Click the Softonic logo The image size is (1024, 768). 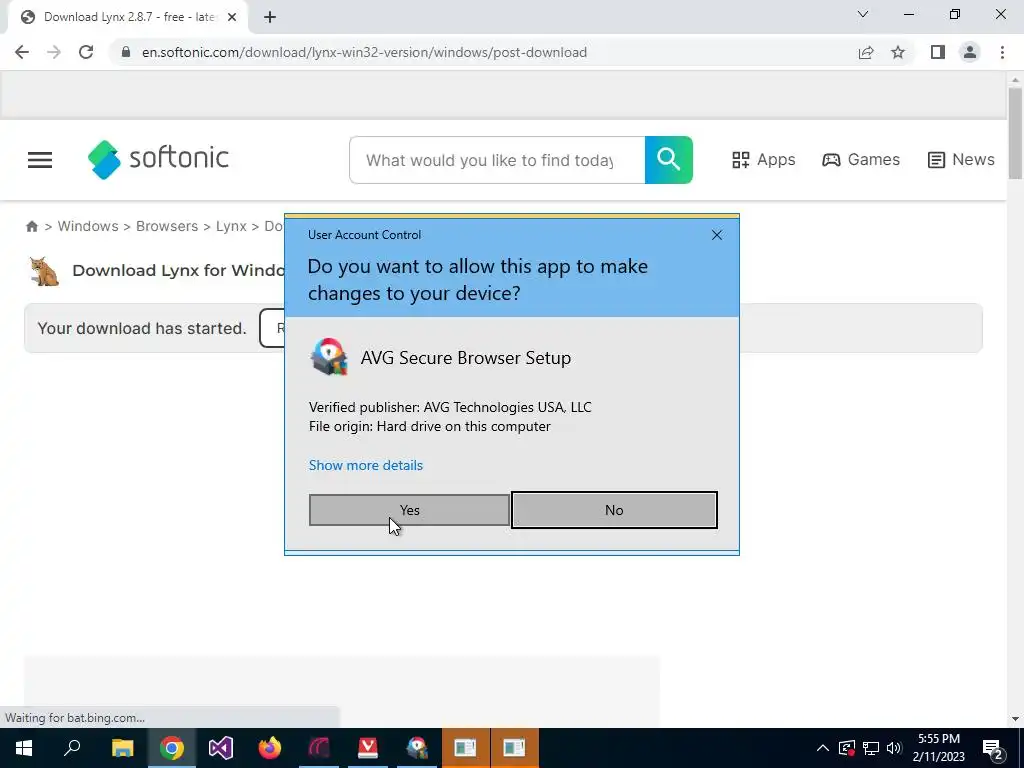click(158, 159)
